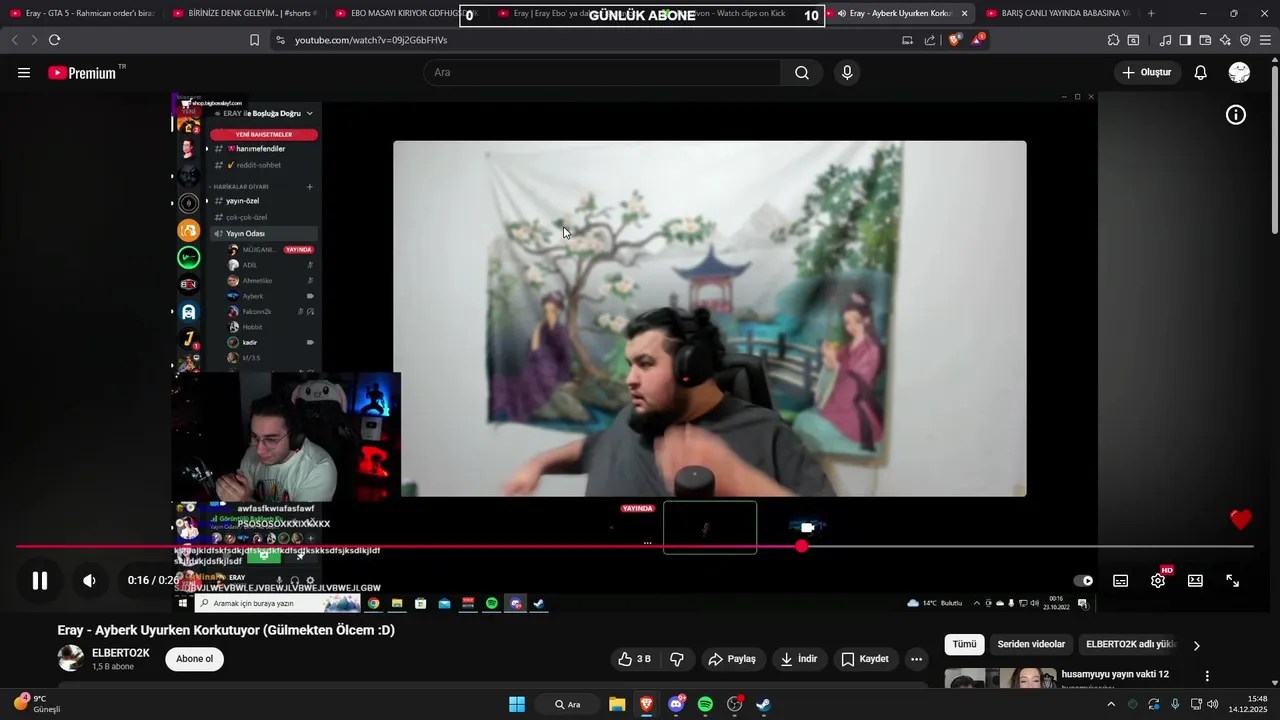The width and height of the screenshot is (1280, 720).
Task: Open options for husamyuyu suggested video
Action: coord(1207,676)
